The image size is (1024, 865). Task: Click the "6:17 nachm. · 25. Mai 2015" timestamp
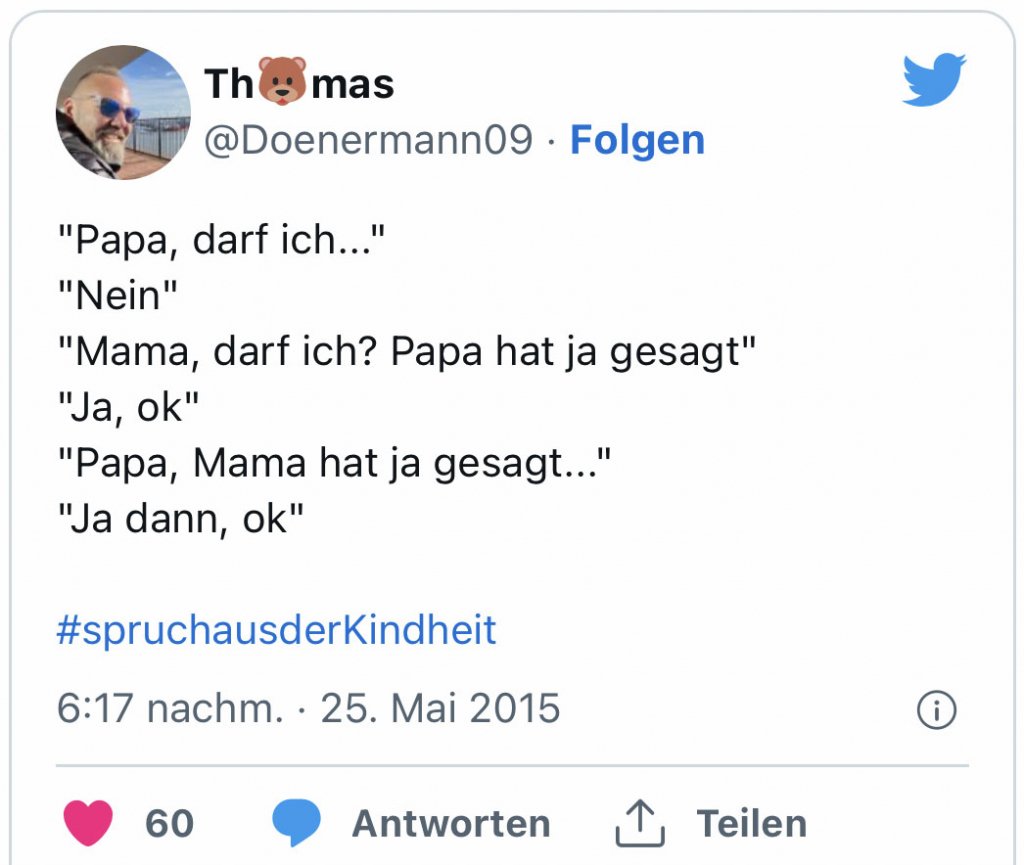point(308,709)
